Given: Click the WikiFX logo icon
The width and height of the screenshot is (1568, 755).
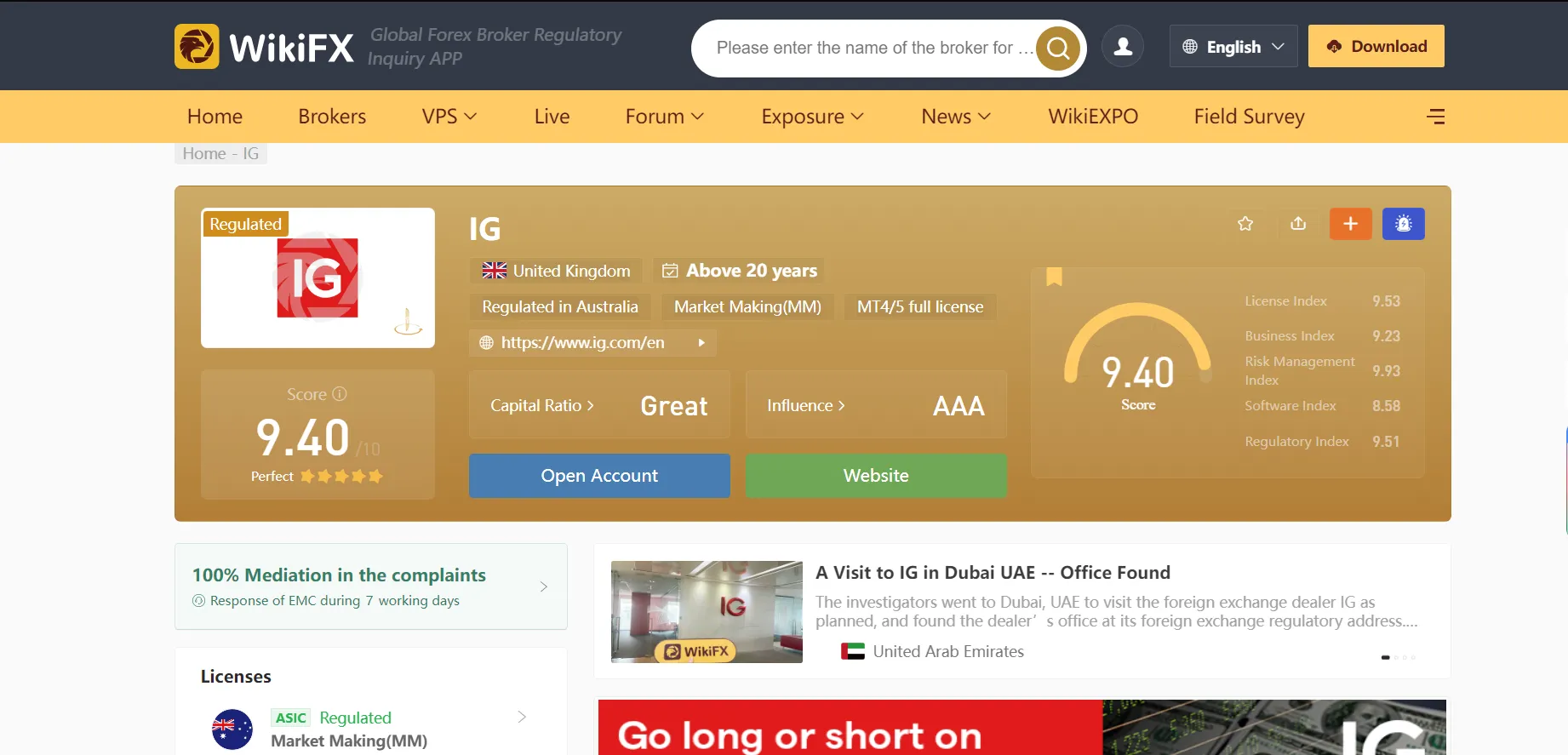Looking at the screenshot, I should (x=197, y=46).
